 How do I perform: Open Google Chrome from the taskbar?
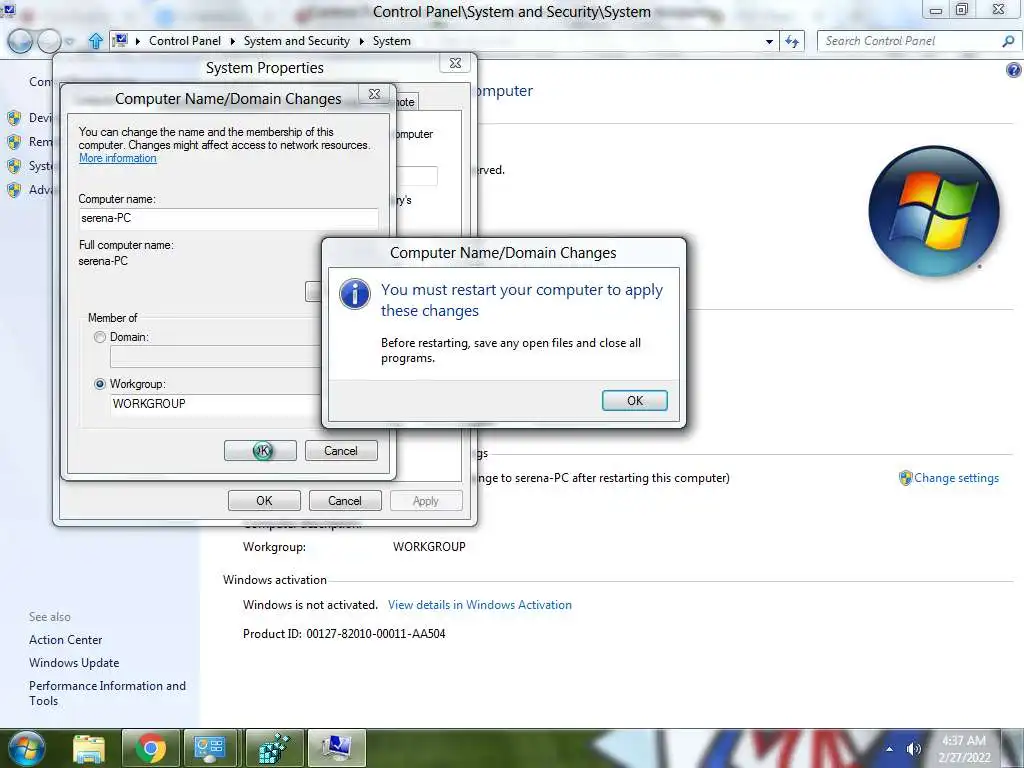coord(151,749)
